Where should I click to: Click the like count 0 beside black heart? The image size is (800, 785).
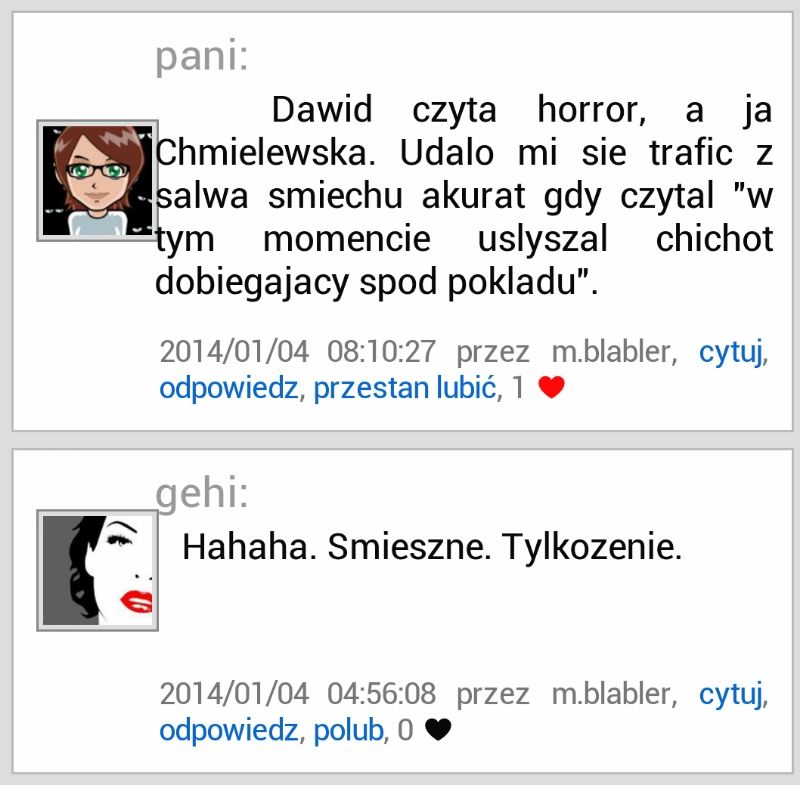[405, 730]
